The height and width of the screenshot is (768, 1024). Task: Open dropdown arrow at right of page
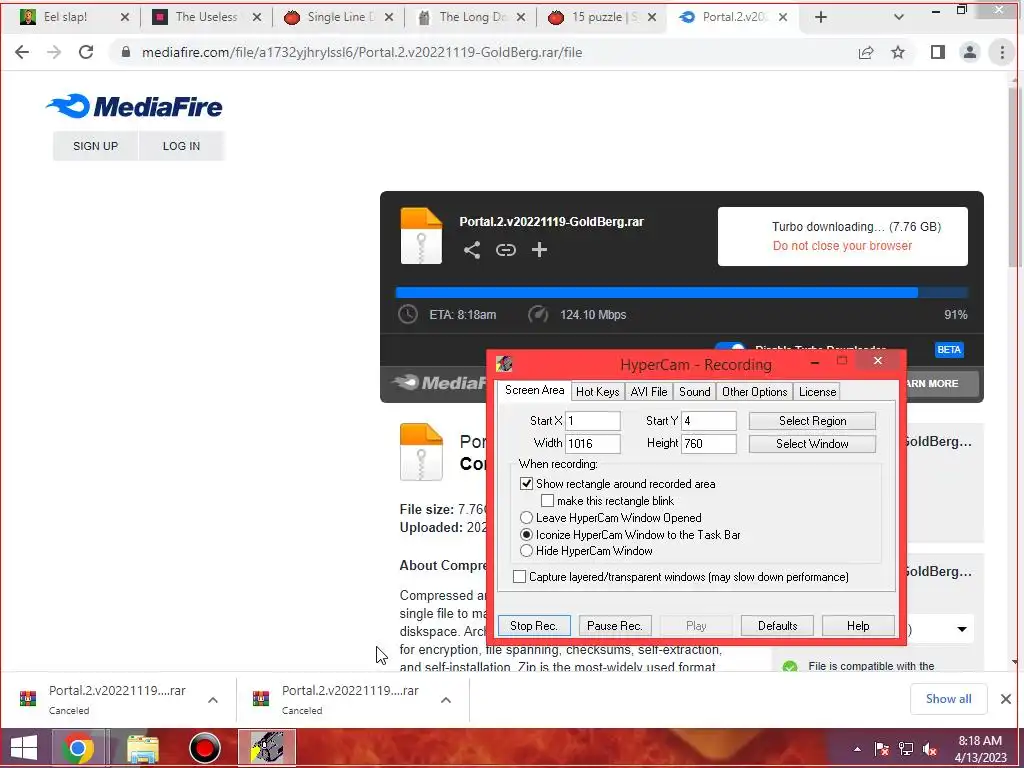pyautogui.click(x=961, y=630)
